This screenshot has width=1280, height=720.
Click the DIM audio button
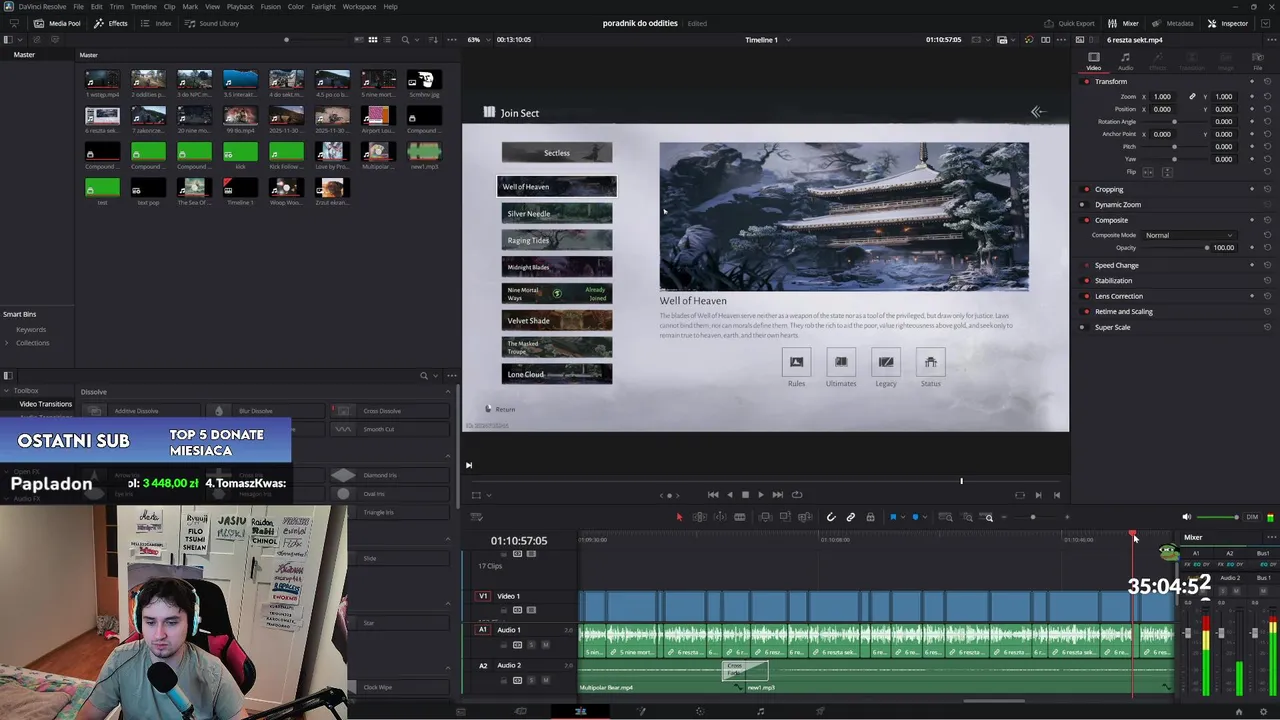[1252, 517]
